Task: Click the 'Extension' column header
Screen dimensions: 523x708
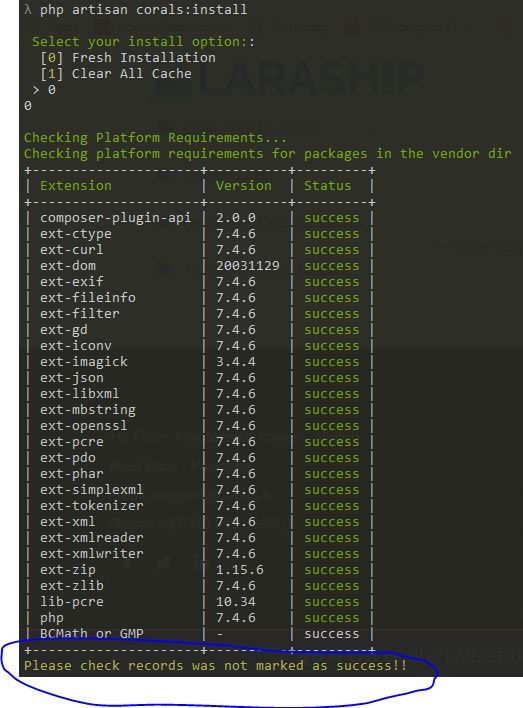Action: (x=75, y=186)
